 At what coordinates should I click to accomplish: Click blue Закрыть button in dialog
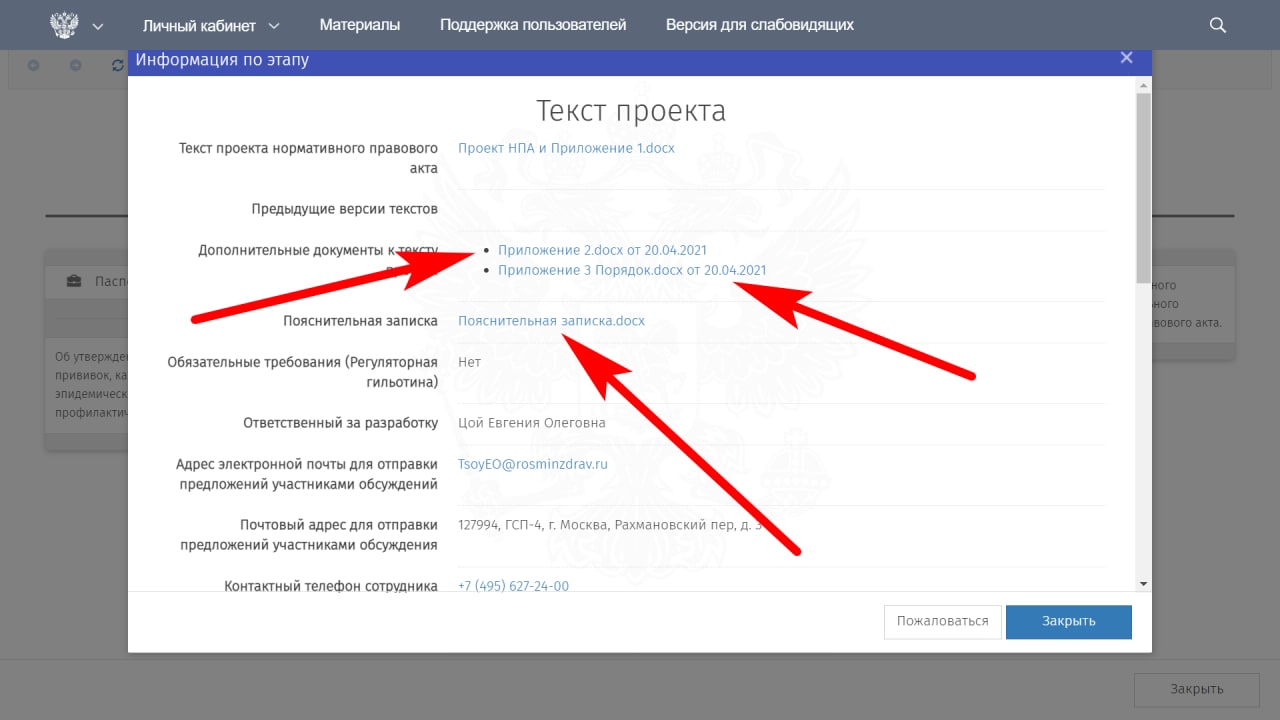coord(1069,621)
